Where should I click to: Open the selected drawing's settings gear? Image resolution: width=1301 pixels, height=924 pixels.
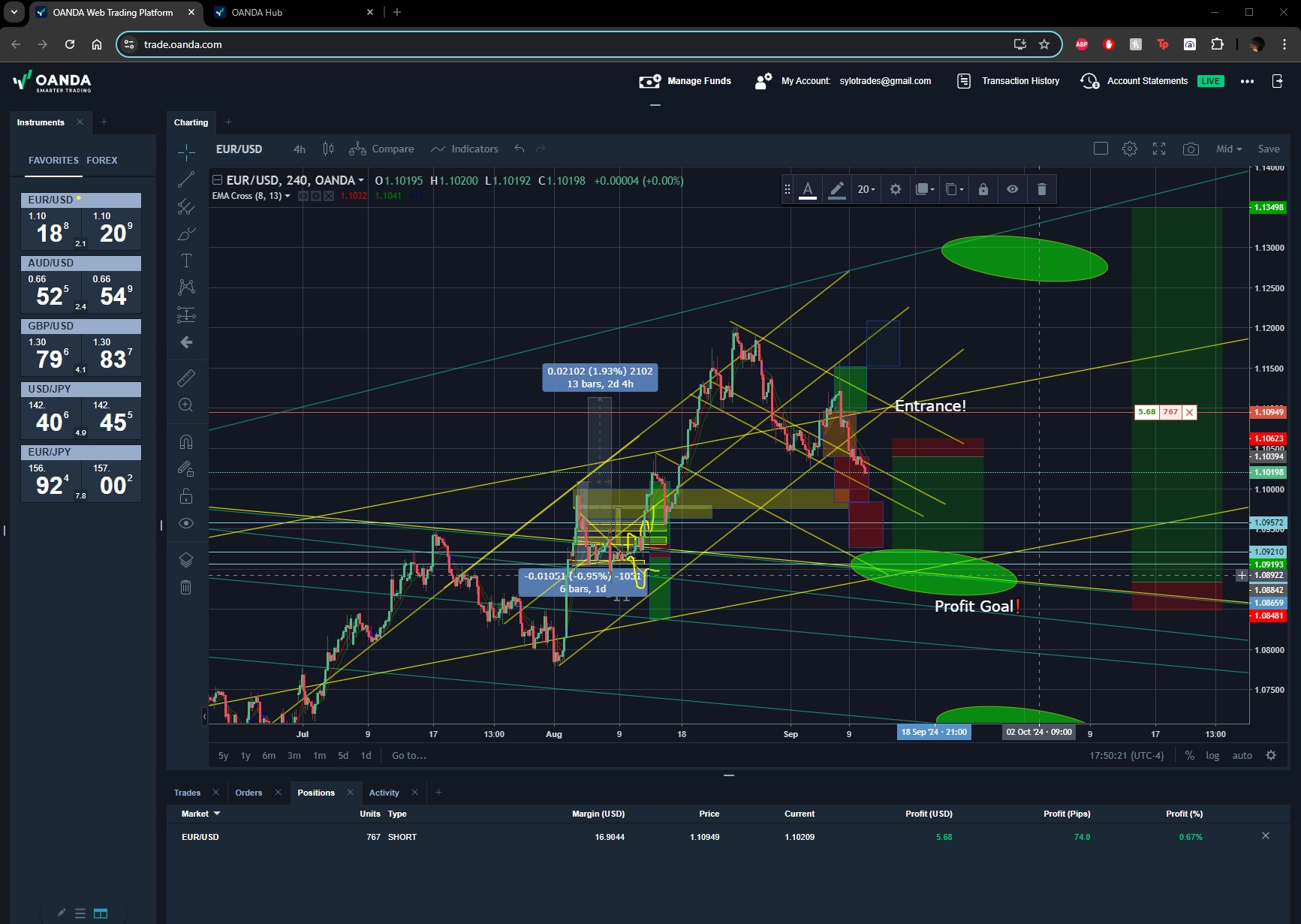point(896,189)
